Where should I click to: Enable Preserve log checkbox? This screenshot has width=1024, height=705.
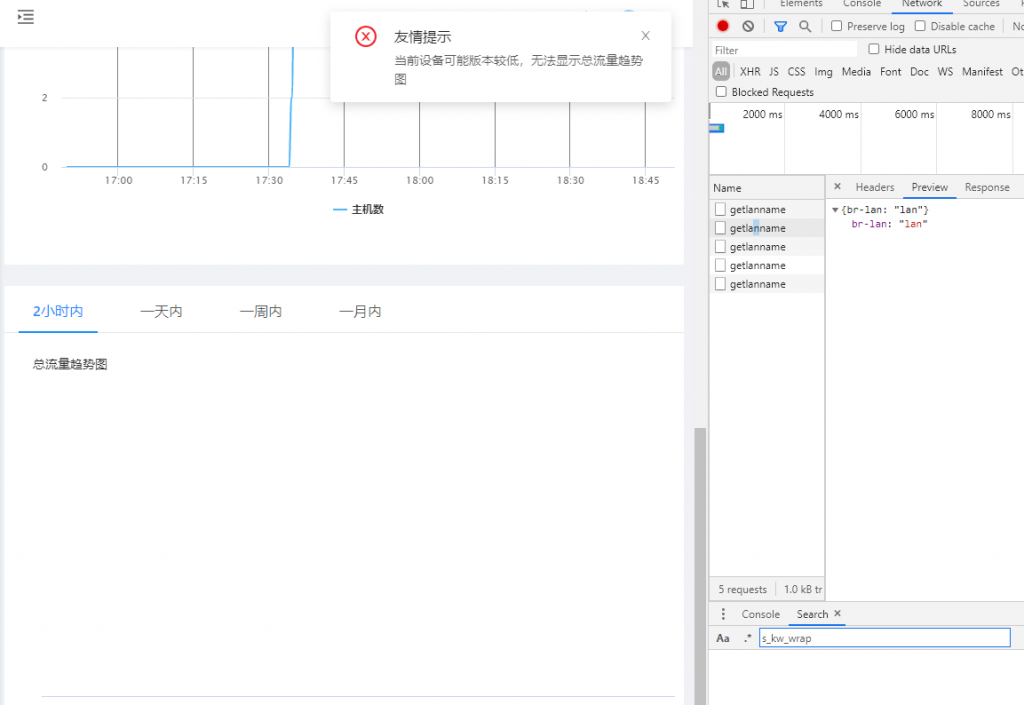(x=836, y=26)
